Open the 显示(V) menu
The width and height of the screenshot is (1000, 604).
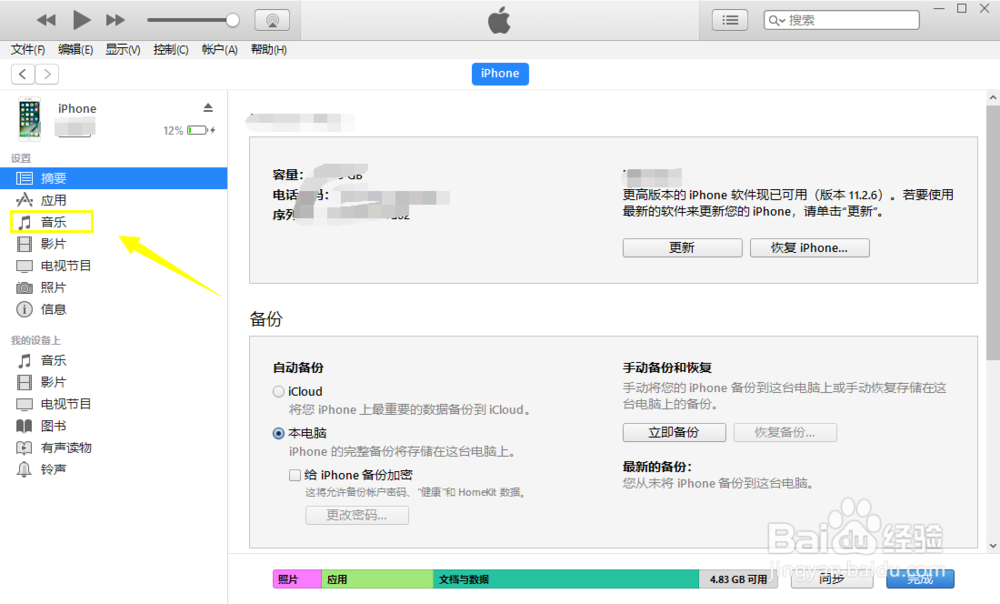coord(122,50)
